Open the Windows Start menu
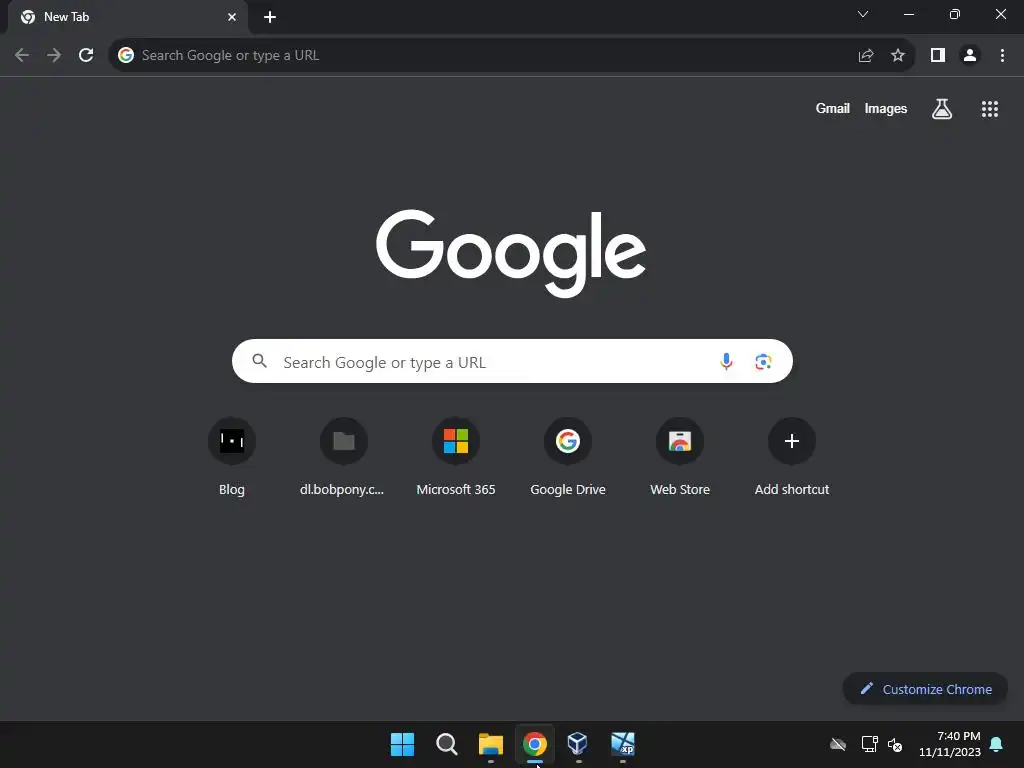 pos(402,744)
